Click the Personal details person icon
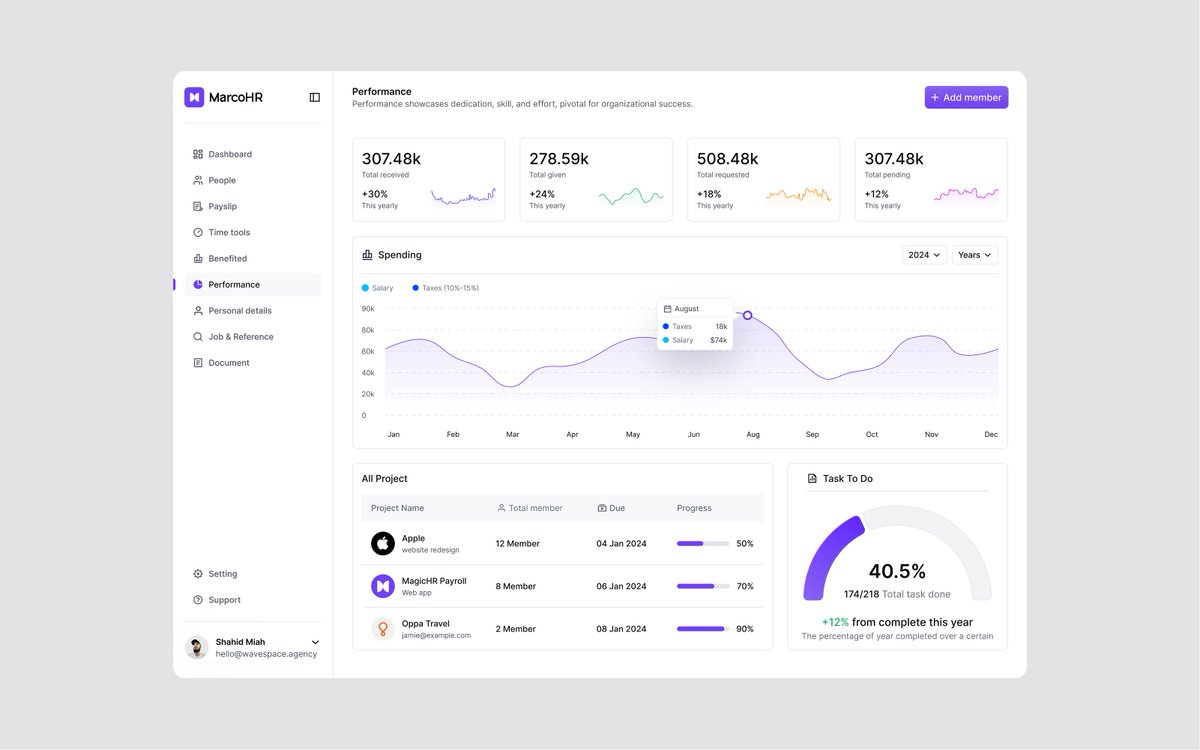Image resolution: width=1200 pixels, height=750 pixels. click(198, 311)
